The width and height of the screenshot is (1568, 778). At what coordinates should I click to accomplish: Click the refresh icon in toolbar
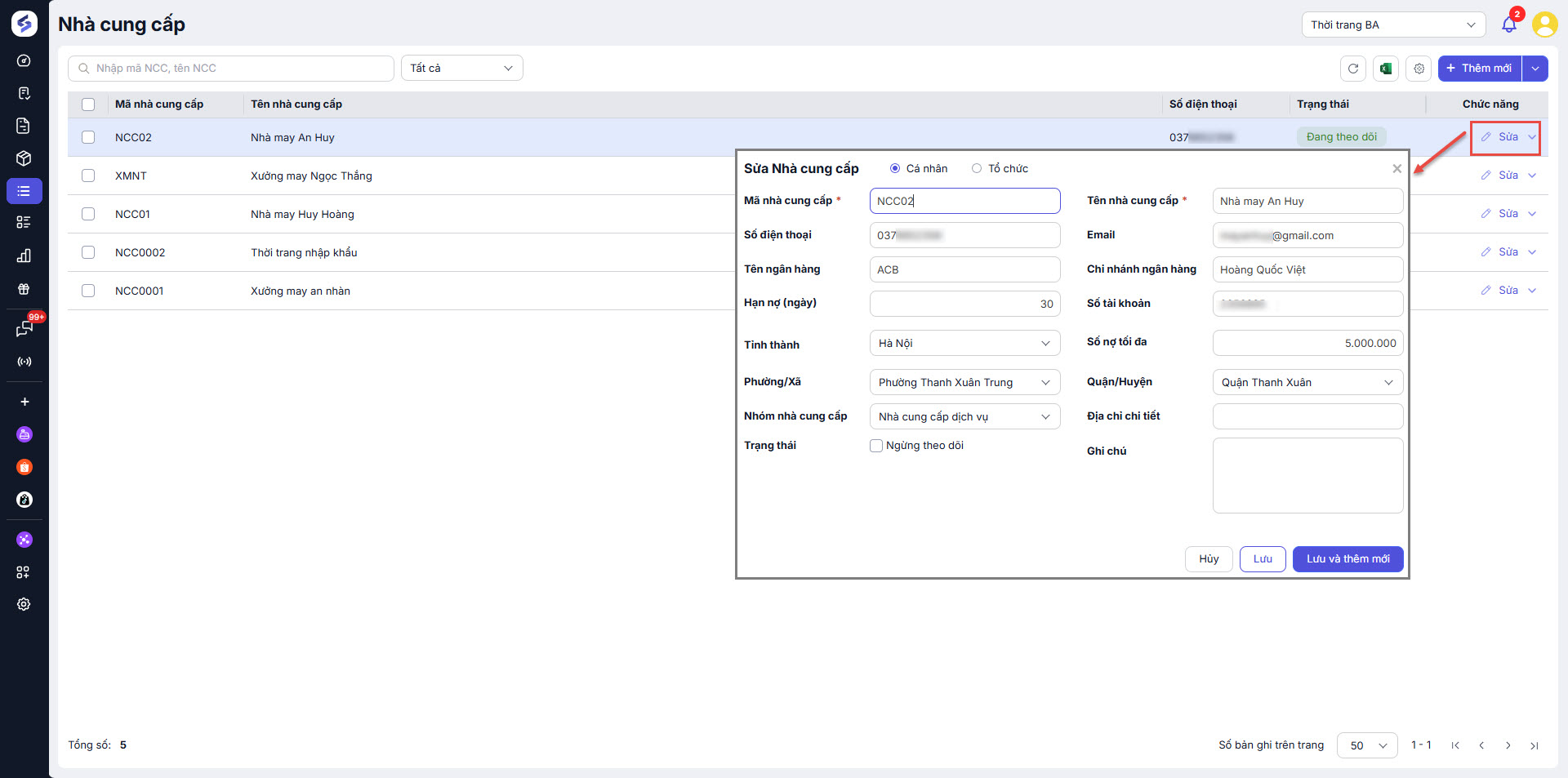[1352, 69]
